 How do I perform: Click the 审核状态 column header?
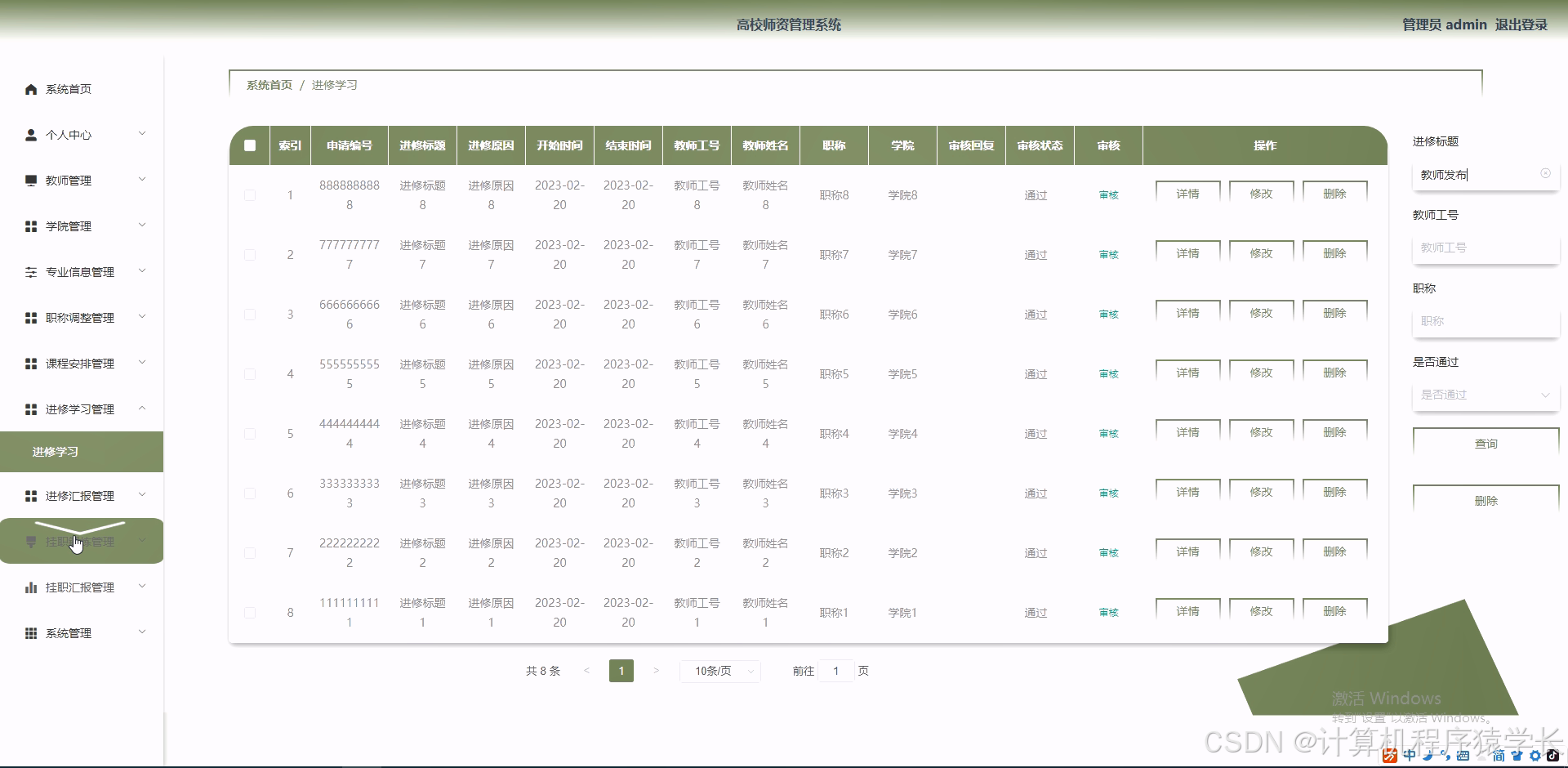coord(1040,145)
